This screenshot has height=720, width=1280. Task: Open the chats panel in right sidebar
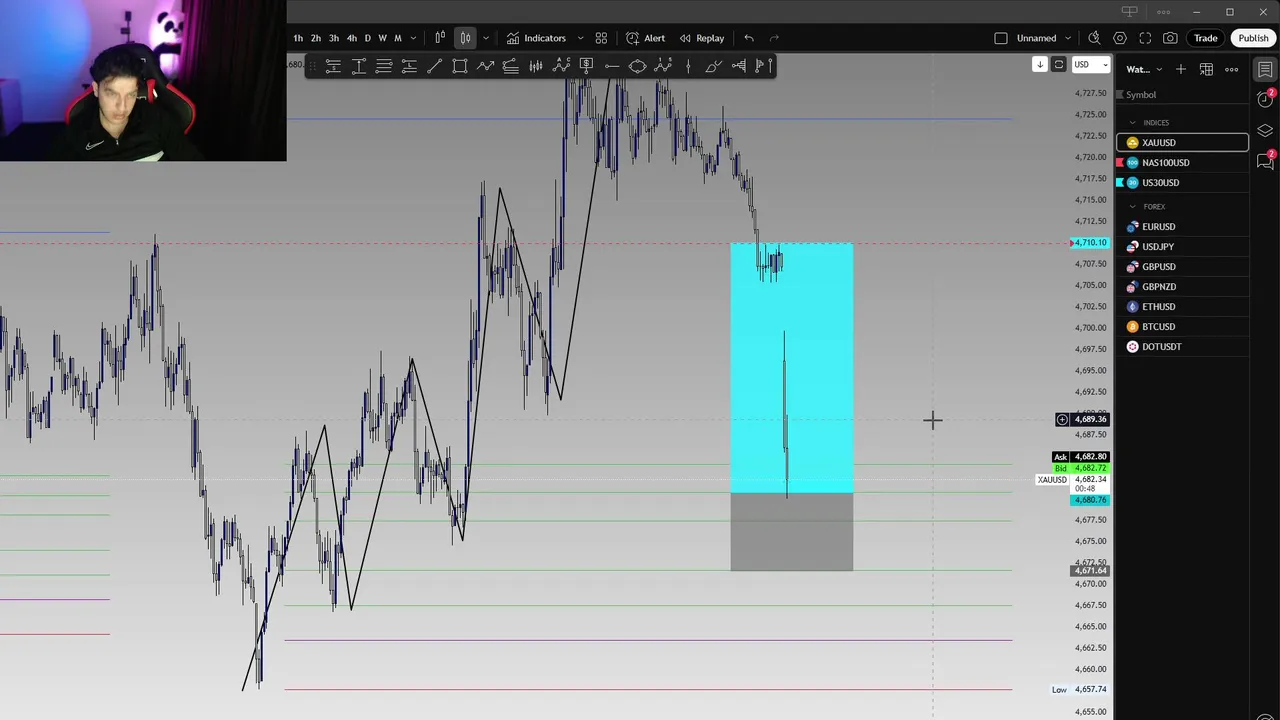coord(1265,161)
